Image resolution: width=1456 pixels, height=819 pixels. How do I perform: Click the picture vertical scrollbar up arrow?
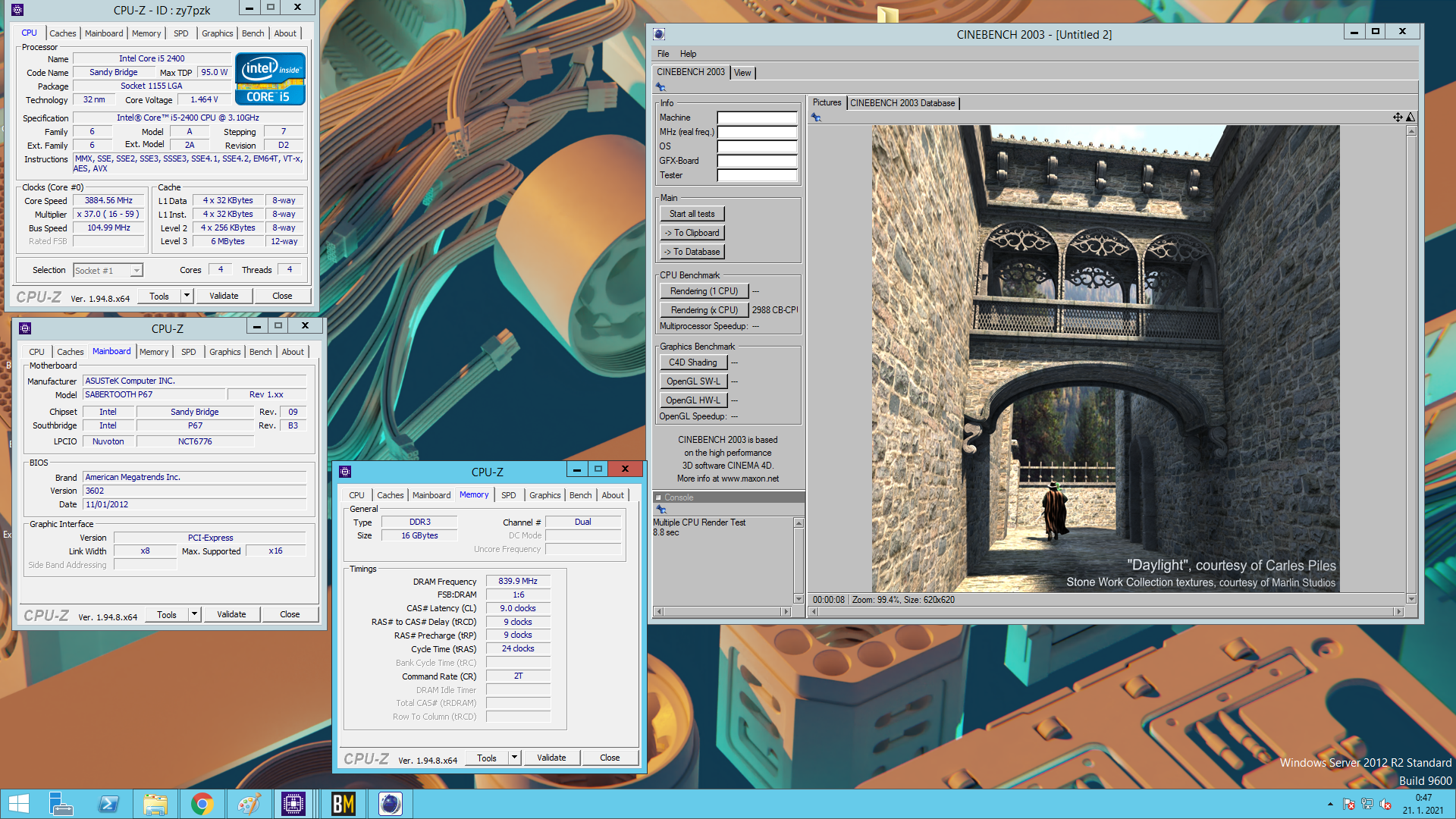click(x=1410, y=131)
